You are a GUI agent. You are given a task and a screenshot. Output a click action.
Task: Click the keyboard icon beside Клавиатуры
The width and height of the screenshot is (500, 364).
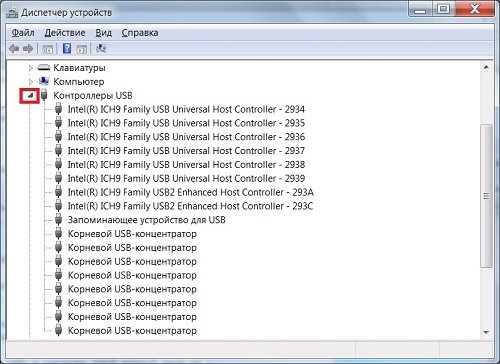(44, 68)
